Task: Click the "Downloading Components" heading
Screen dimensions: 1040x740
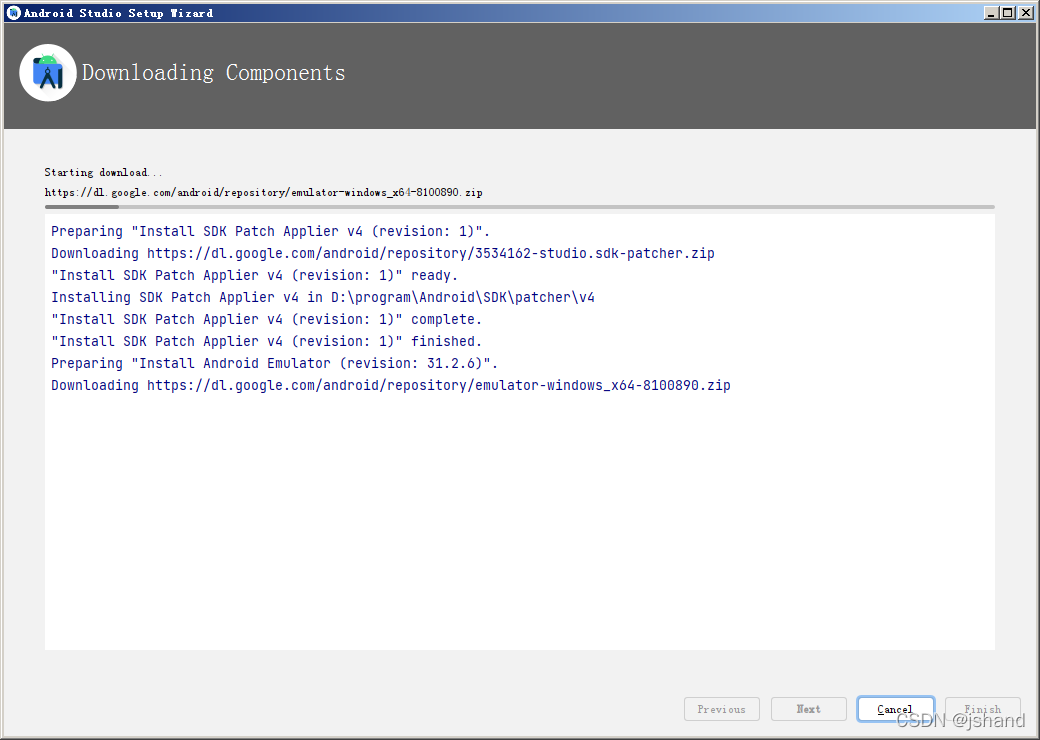Action: pyautogui.click(x=214, y=72)
